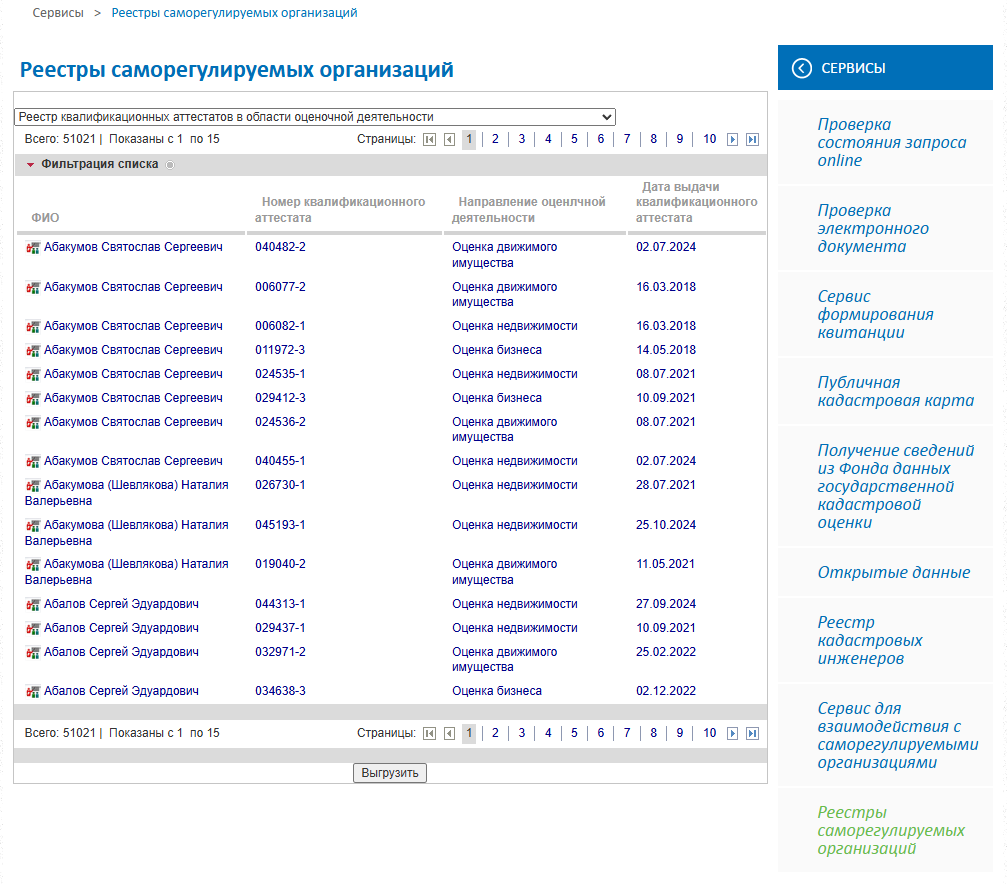Click record icon for certificate 026730-1
1007x884 pixels.
point(33,486)
